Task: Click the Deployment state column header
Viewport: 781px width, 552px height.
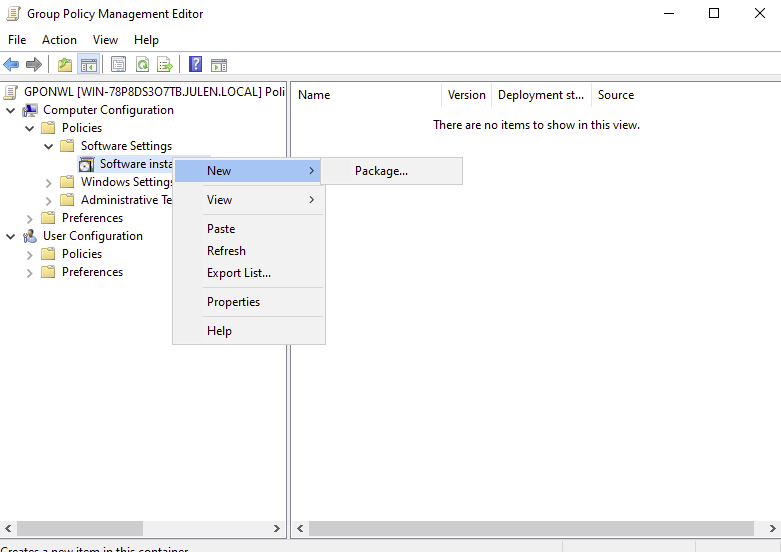Action: [540, 95]
